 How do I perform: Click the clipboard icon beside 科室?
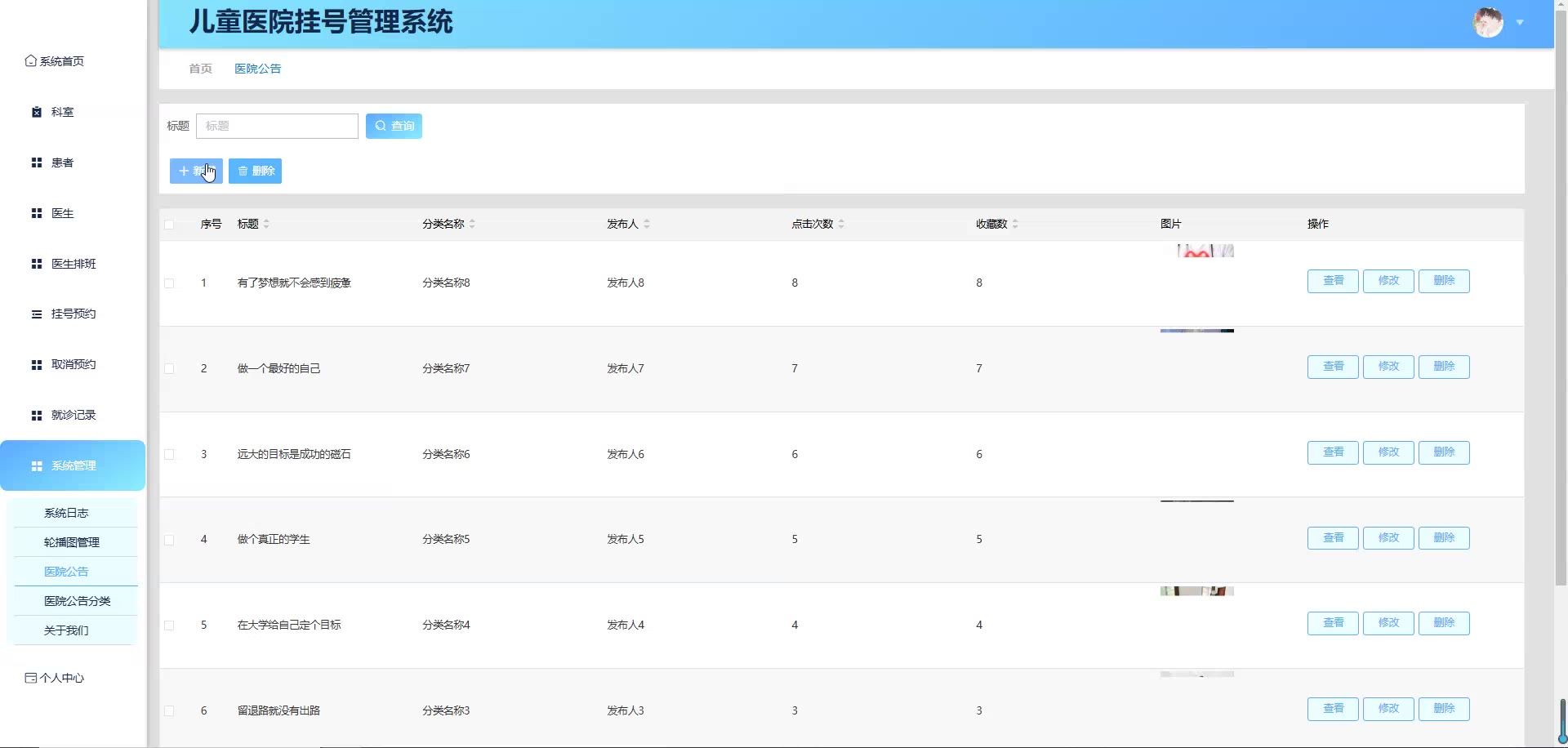coord(37,112)
